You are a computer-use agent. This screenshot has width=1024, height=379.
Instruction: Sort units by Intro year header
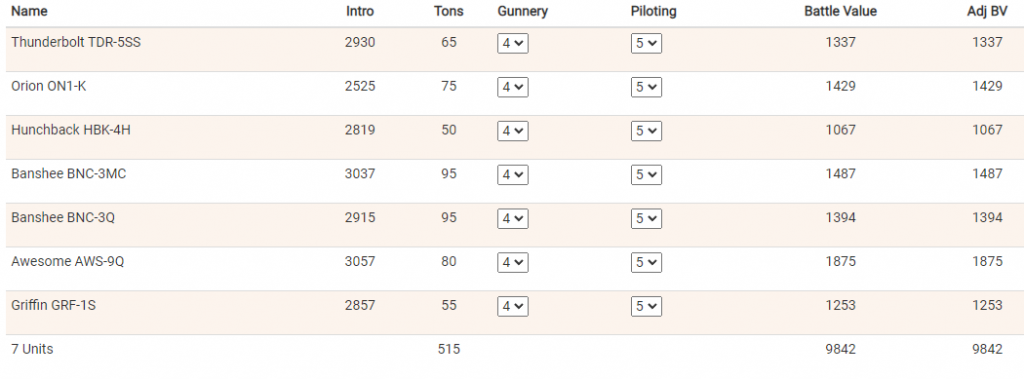[360, 11]
